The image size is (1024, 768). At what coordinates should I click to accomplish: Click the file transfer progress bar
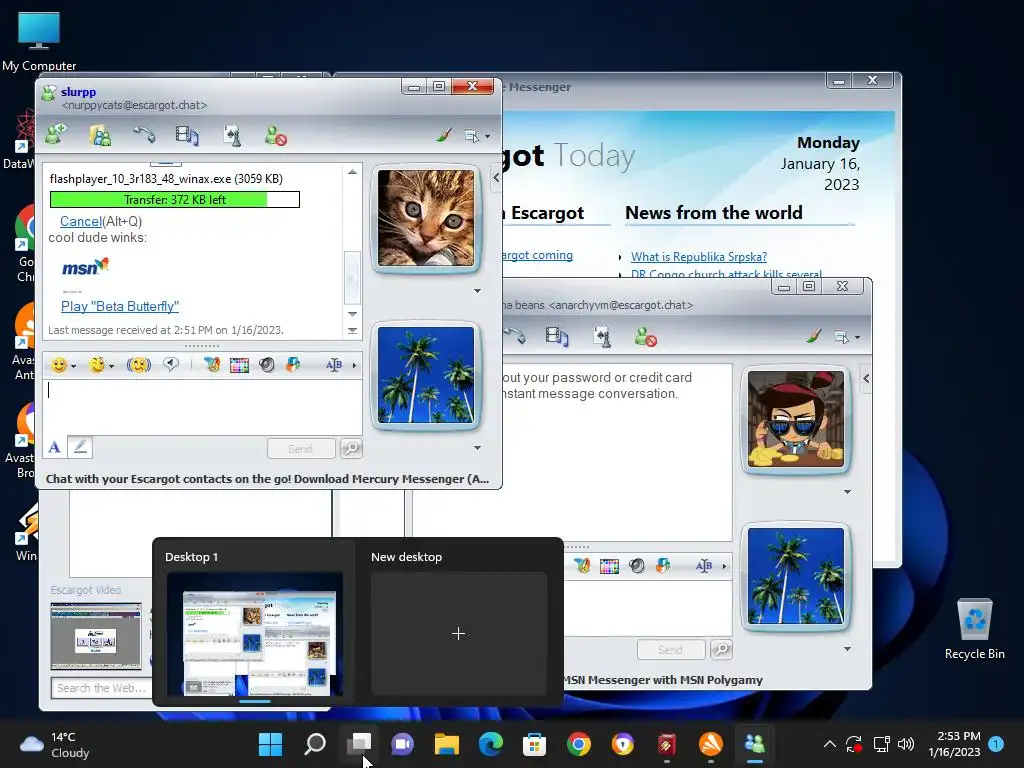pyautogui.click(x=175, y=199)
